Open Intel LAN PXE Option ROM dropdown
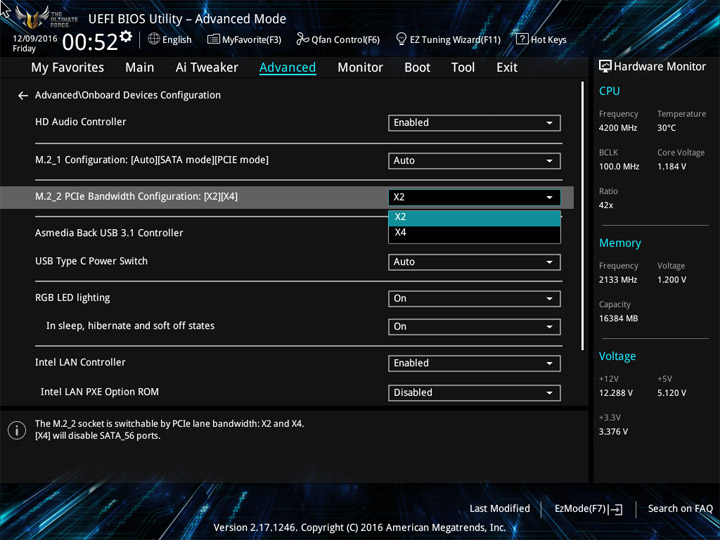 tap(474, 393)
